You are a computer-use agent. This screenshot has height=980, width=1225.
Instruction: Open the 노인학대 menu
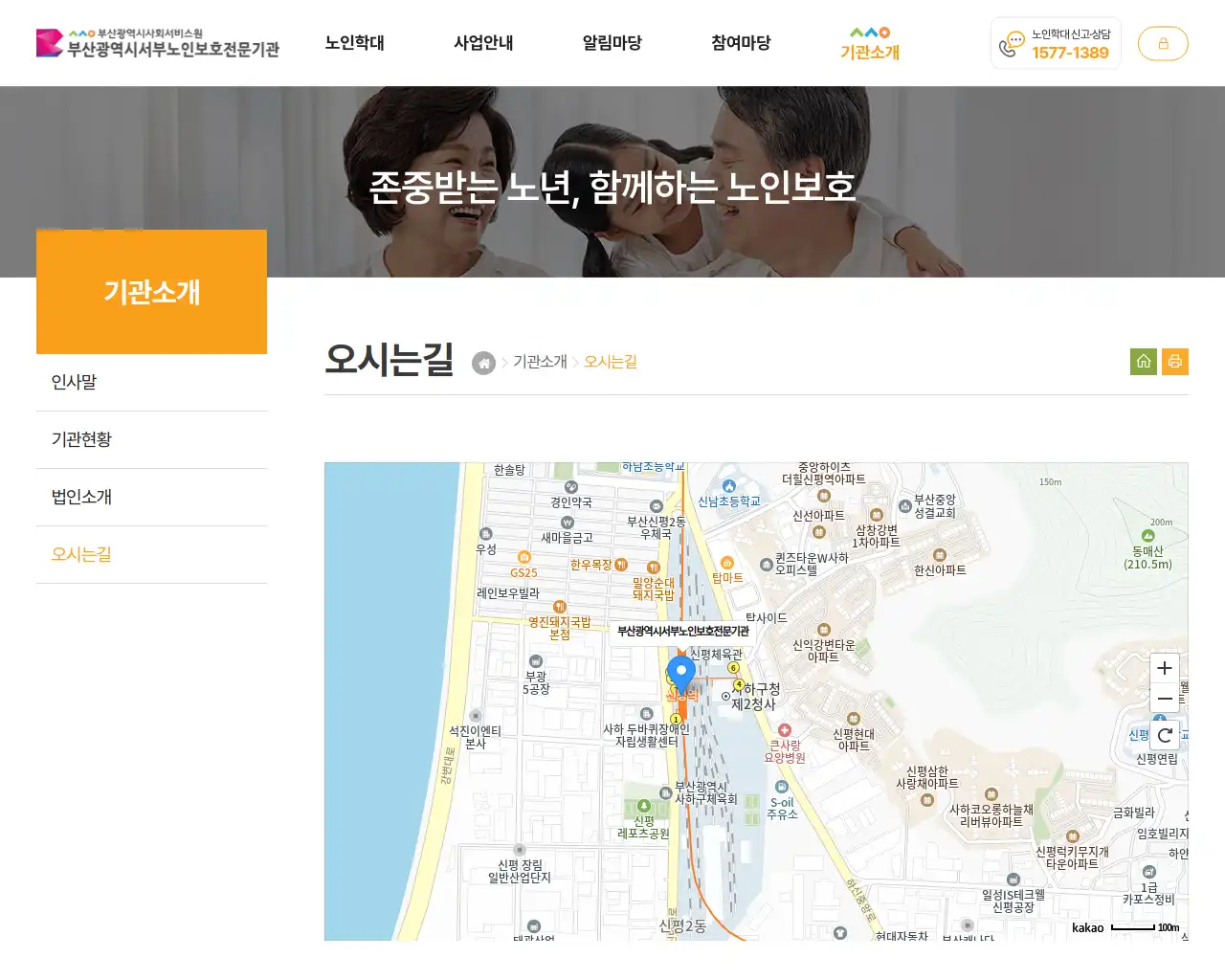click(355, 43)
